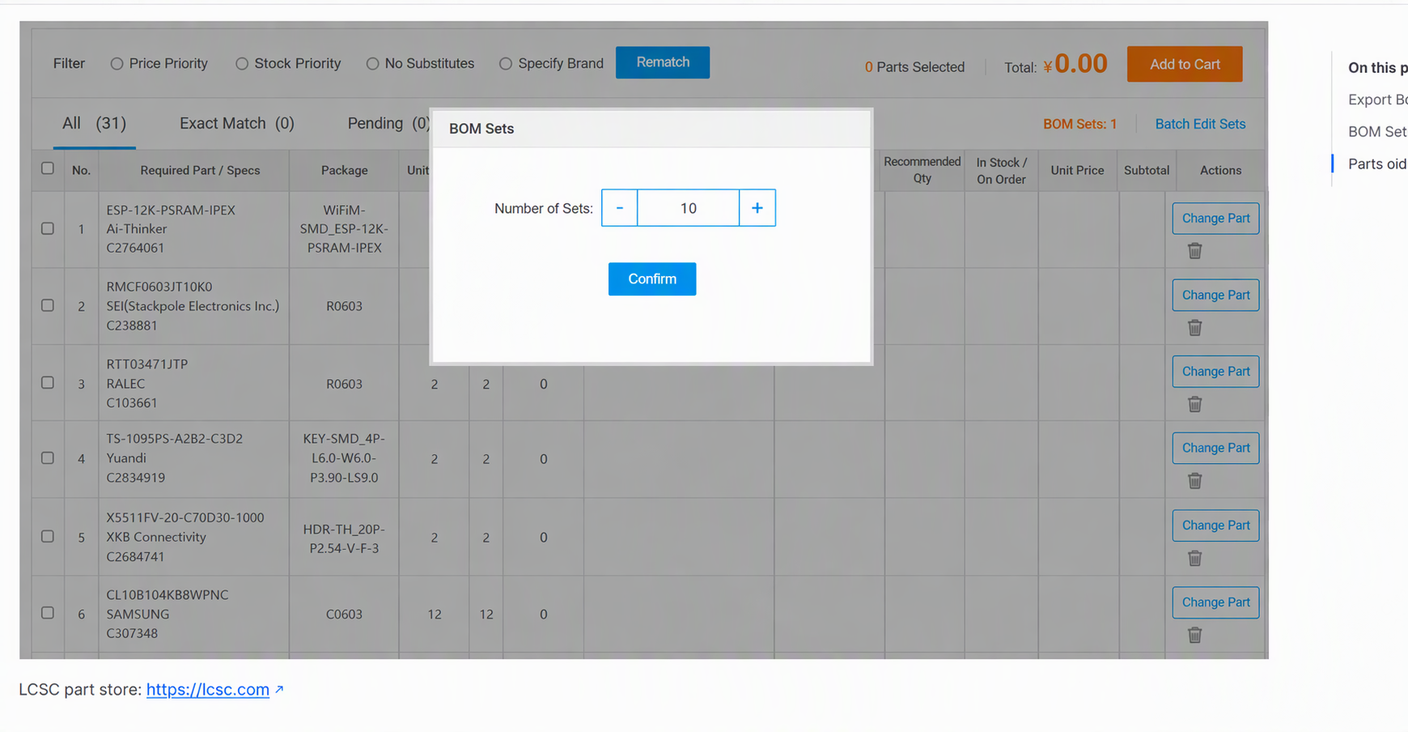Check row 2 RMCF0603JT10K0 checkbox

(47, 305)
